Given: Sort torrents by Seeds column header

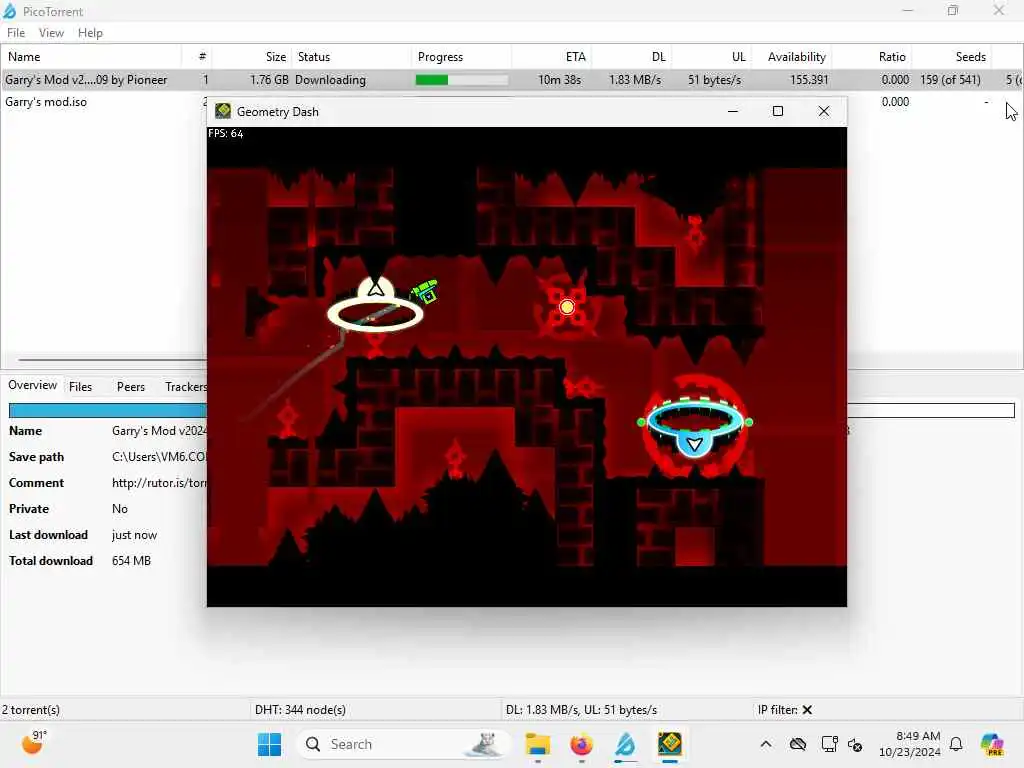Looking at the screenshot, I should point(951,57).
